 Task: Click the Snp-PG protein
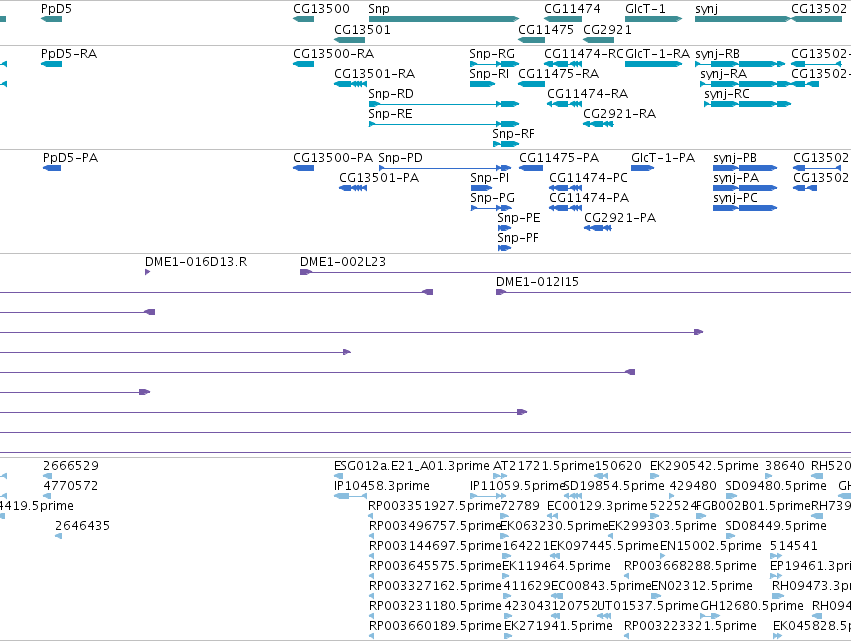pos(491,208)
